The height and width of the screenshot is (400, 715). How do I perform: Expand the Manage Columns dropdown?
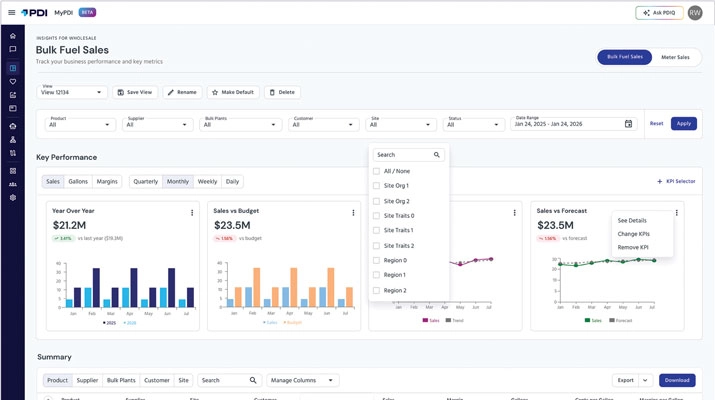302,380
